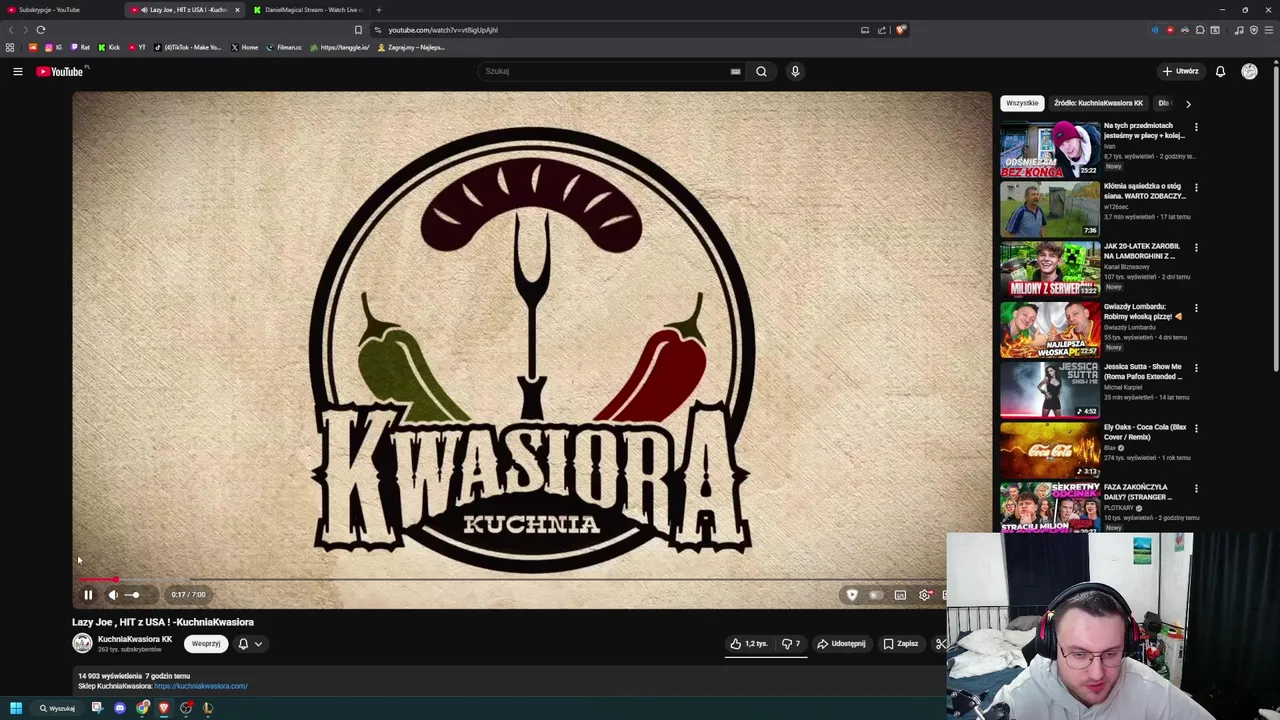Open the player settings gear
This screenshot has height=720, width=1280.
coord(925,595)
